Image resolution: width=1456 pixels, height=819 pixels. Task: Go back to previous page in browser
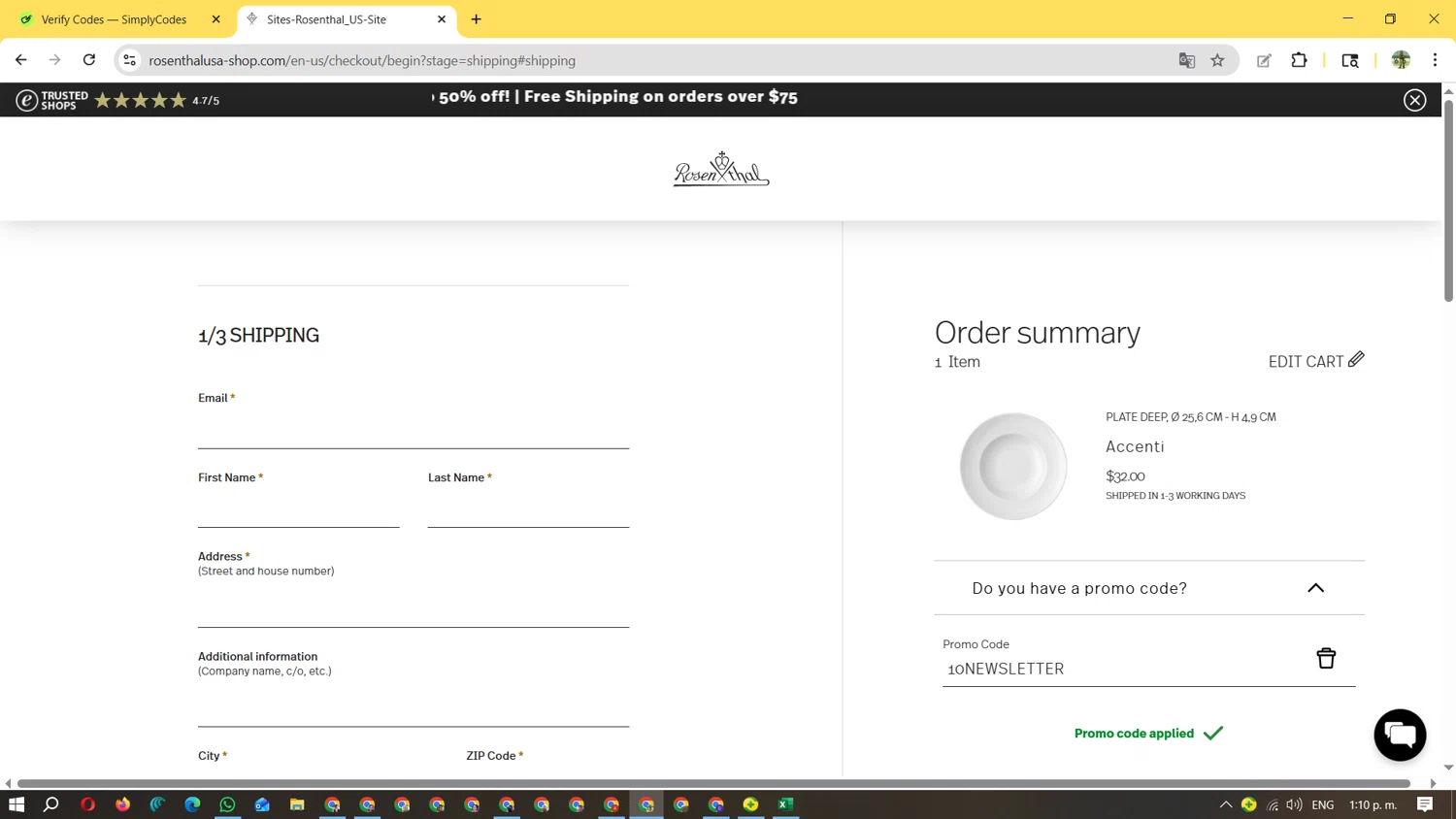coord(20,60)
